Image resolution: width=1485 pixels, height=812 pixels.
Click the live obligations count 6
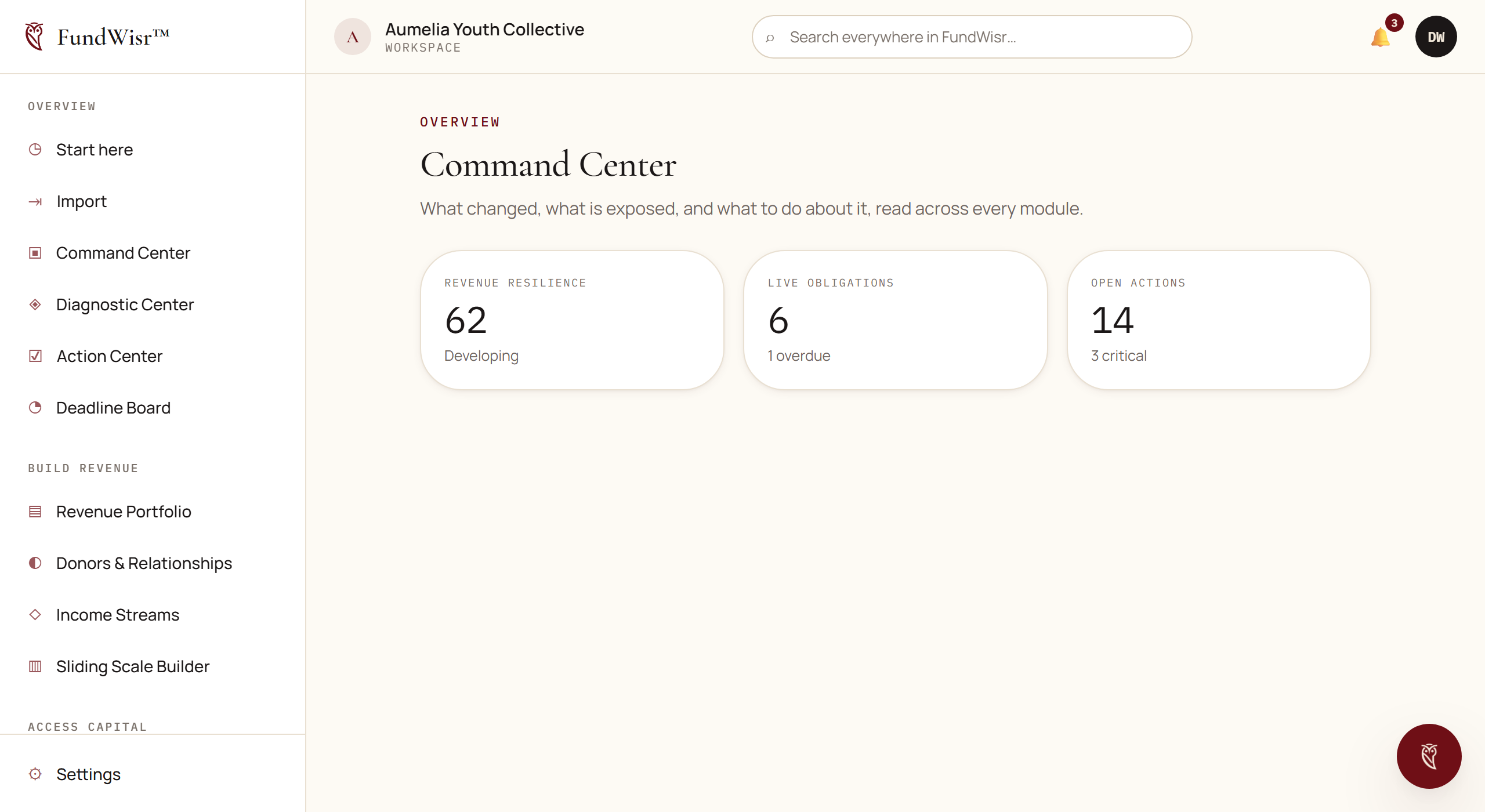(778, 320)
